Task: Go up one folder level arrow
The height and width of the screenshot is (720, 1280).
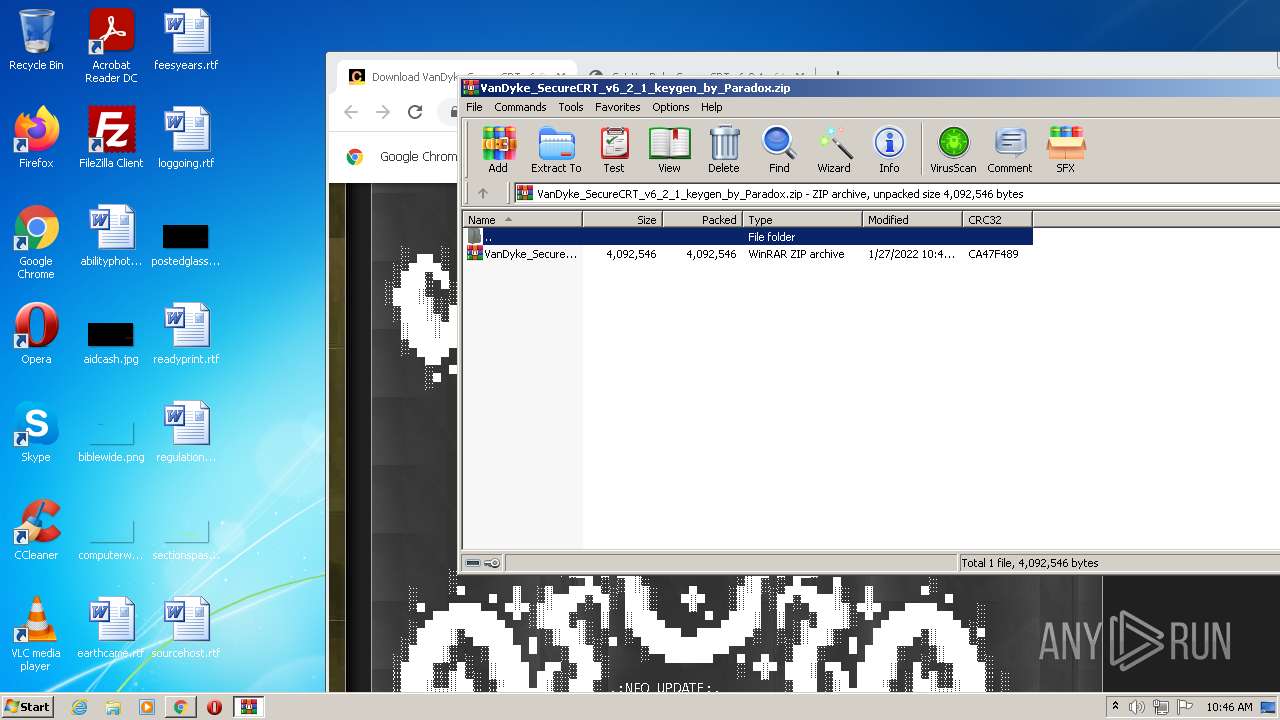Action: [x=483, y=194]
